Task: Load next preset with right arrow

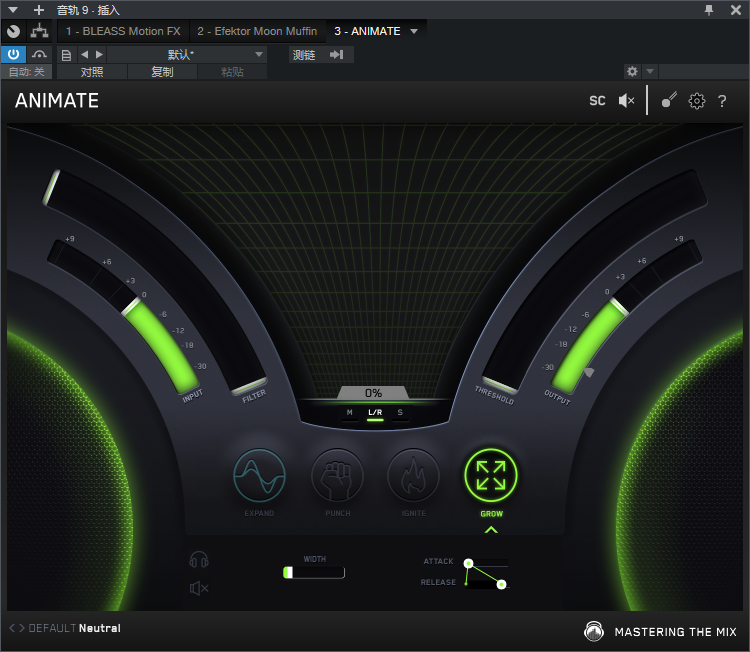Action: (99, 55)
